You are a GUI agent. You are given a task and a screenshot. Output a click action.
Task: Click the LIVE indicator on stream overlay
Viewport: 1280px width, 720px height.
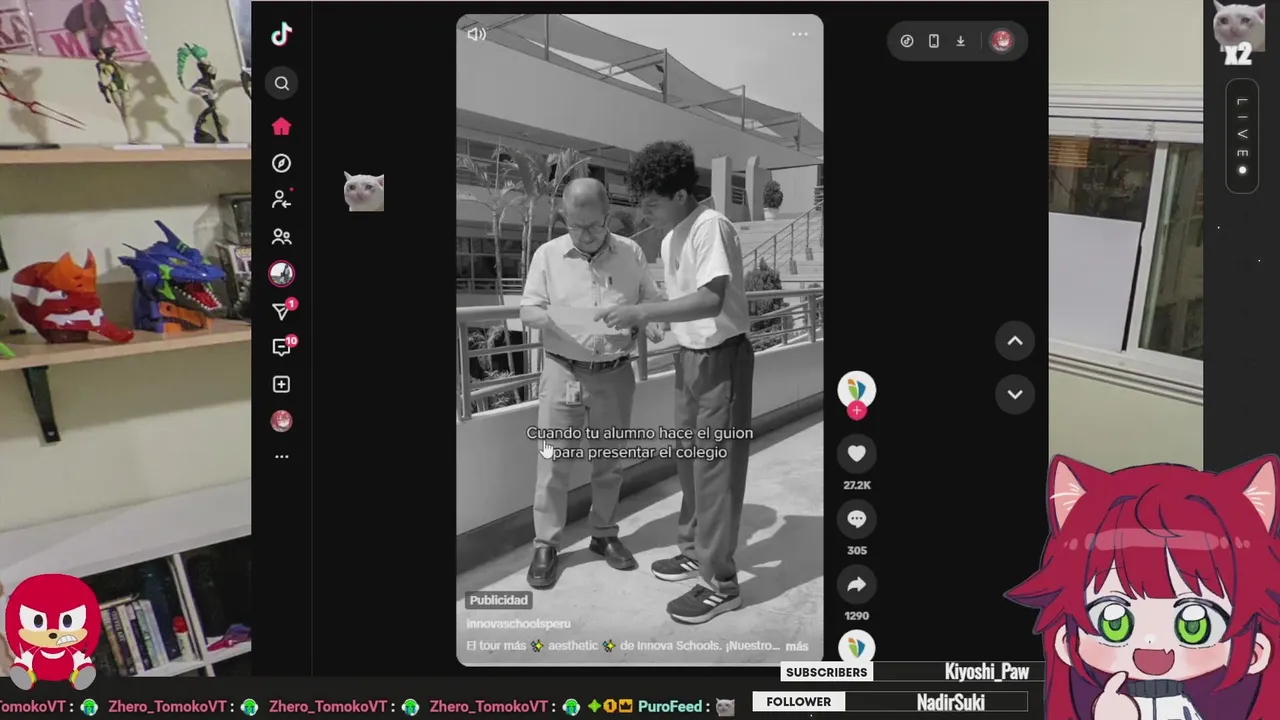(1242, 136)
